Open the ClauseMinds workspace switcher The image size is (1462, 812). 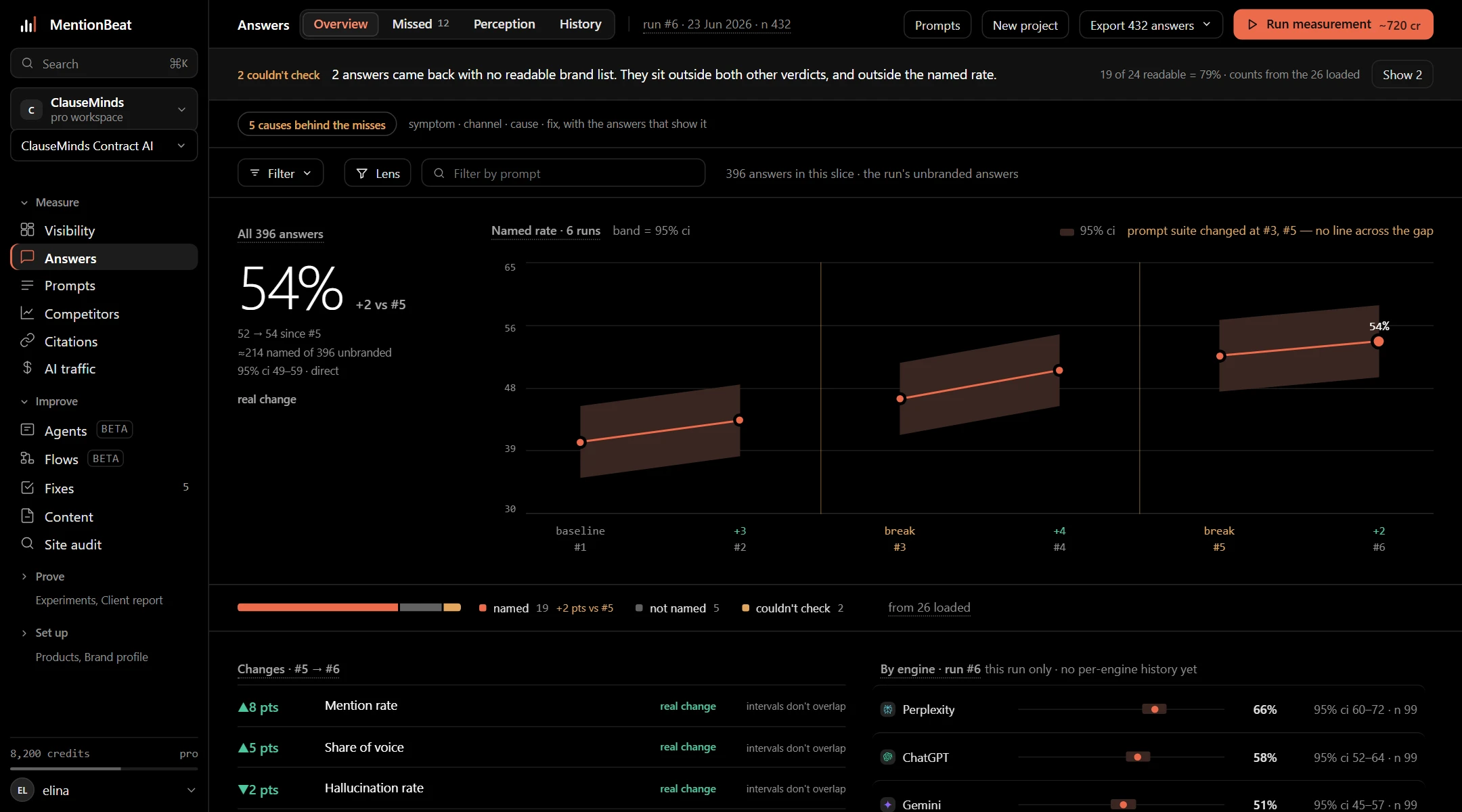tap(104, 110)
